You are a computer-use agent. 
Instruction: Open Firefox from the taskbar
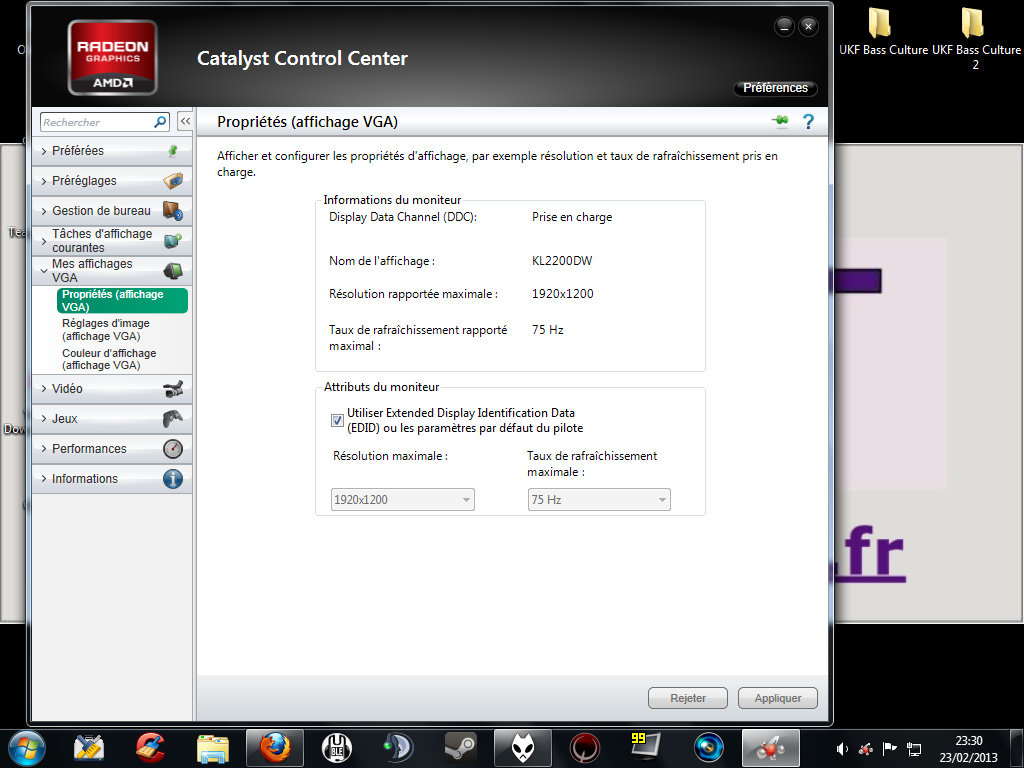coord(272,747)
